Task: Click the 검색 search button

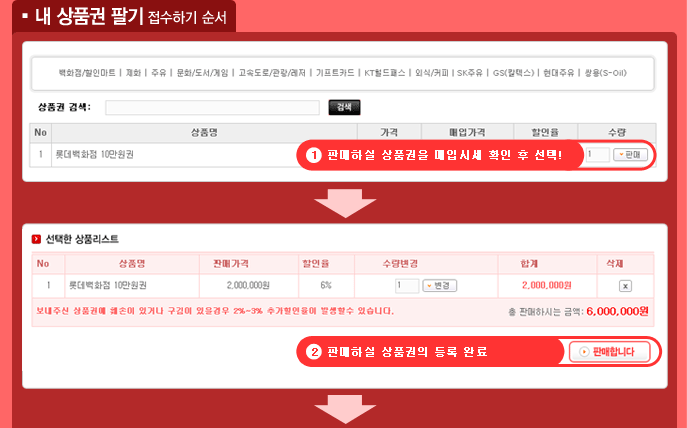Action: pos(343,107)
